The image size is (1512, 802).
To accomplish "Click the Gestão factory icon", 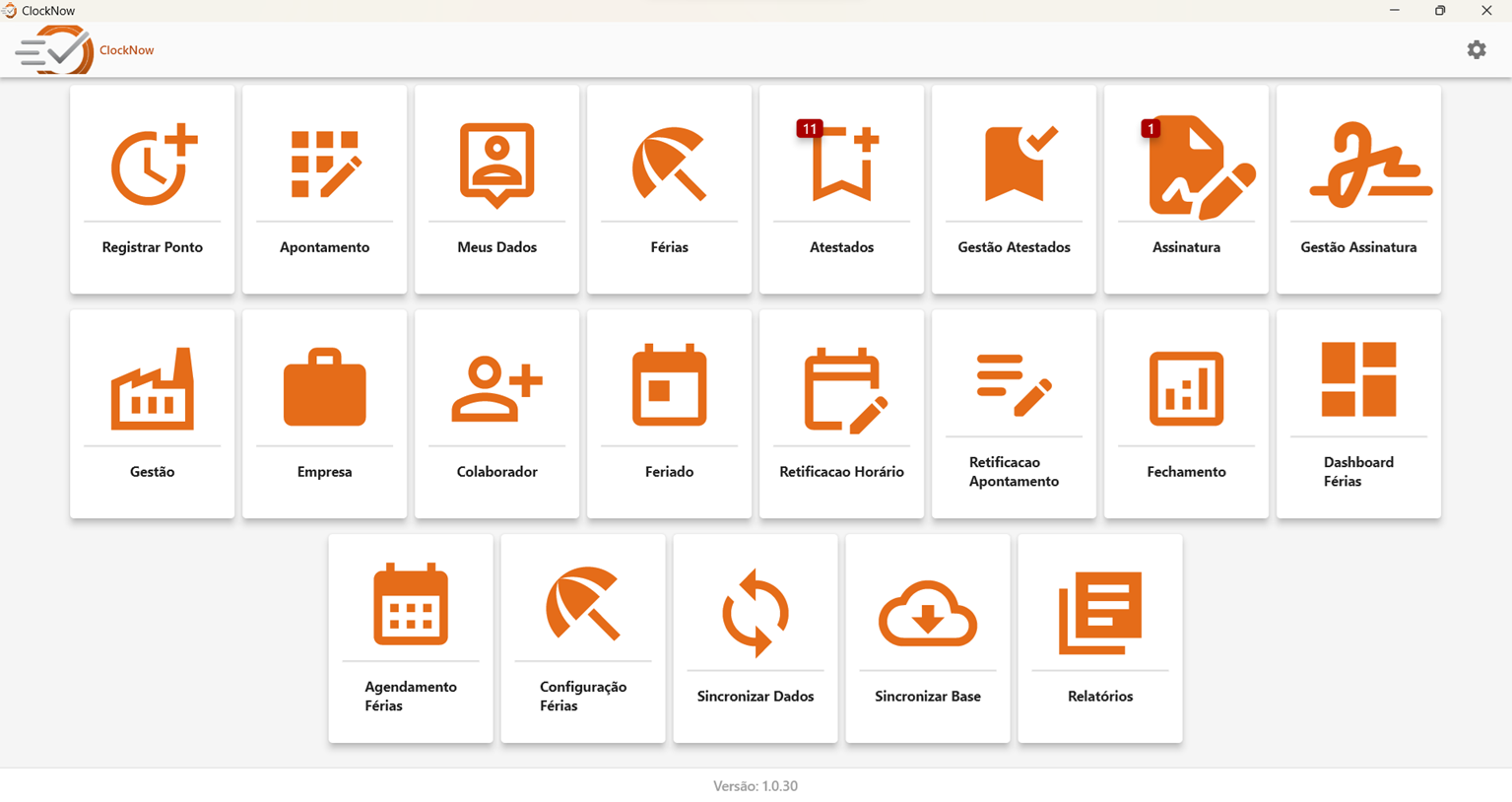I will click(x=153, y=390).
